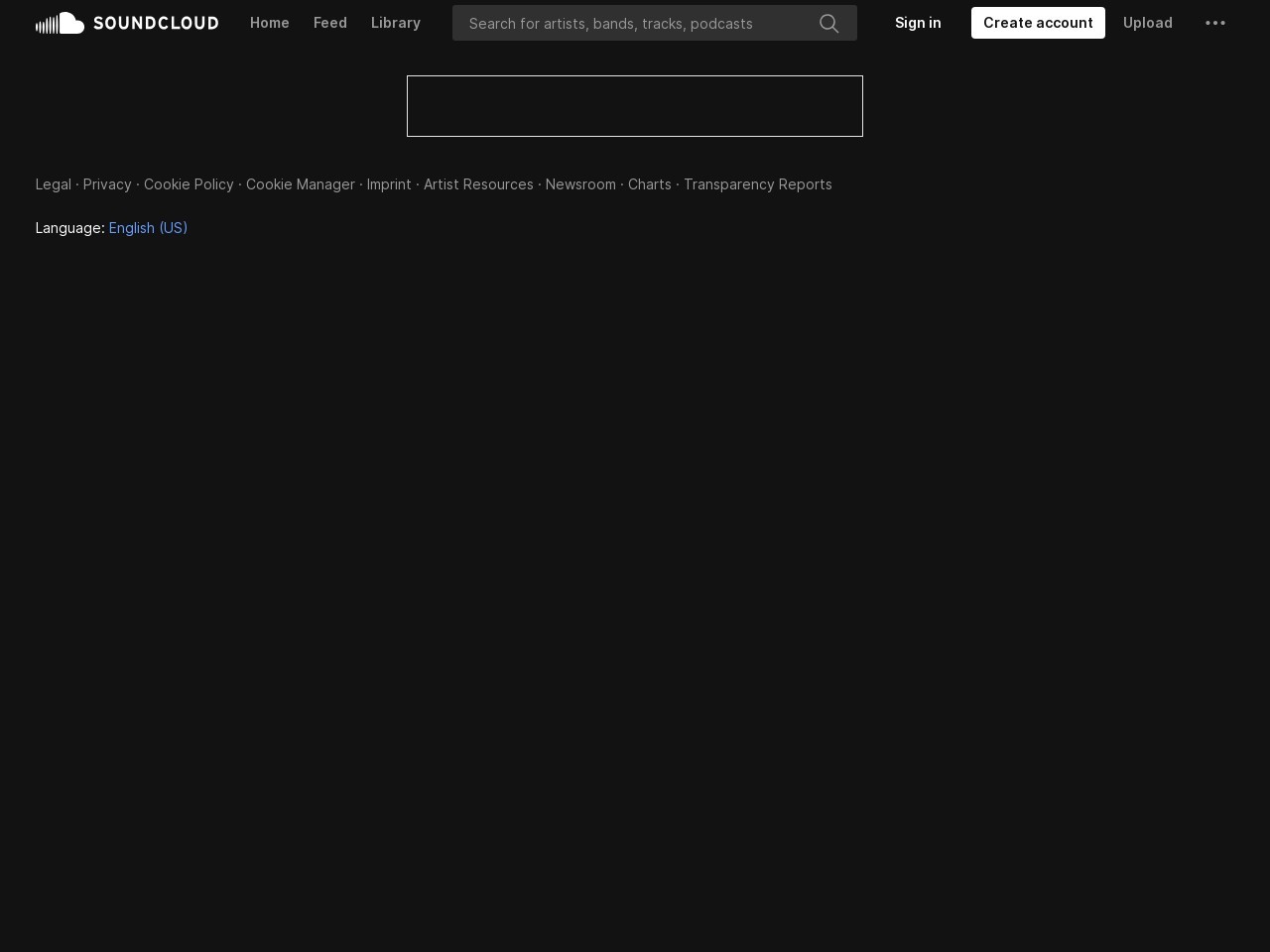This screenshot has height=952, width=1270.
Task: Click the search magnifying glass icon
Action: (828, 23)
